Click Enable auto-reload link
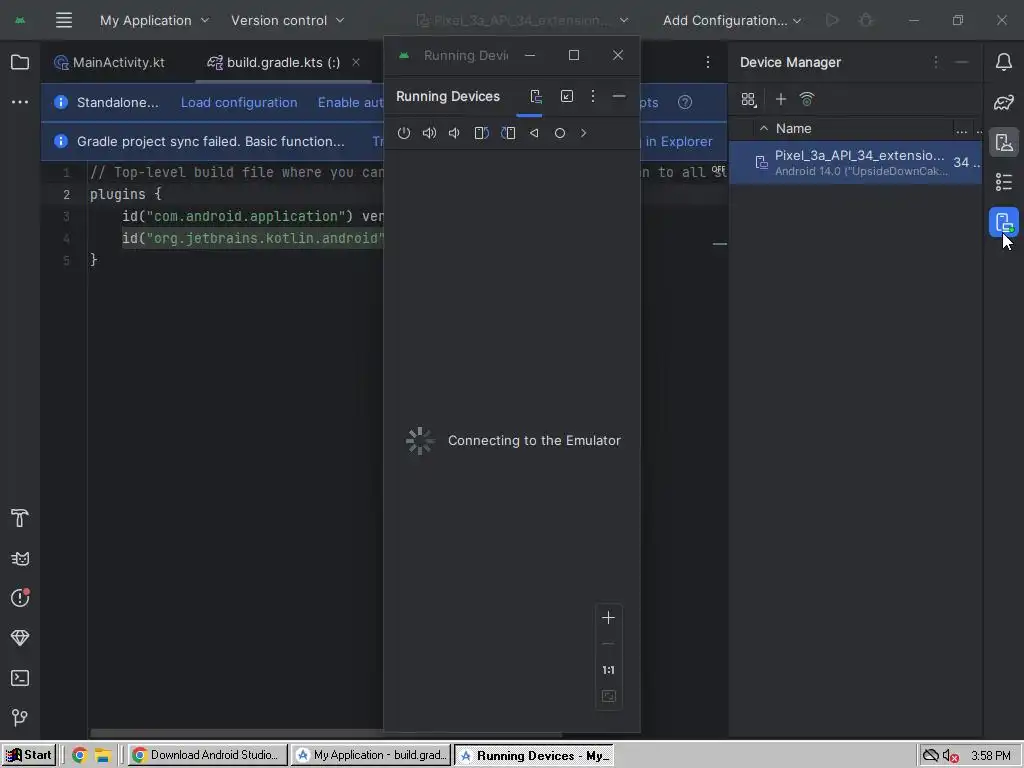1024x768 pixels. [x=350, y=103]
